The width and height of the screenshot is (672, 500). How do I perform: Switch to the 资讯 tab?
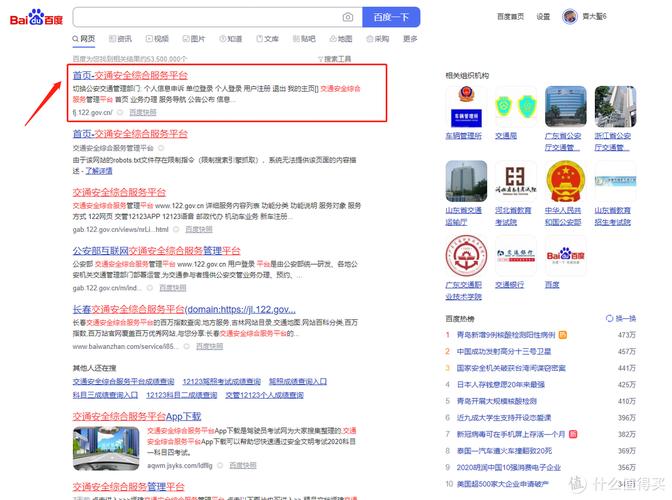[x=120, y=39]
